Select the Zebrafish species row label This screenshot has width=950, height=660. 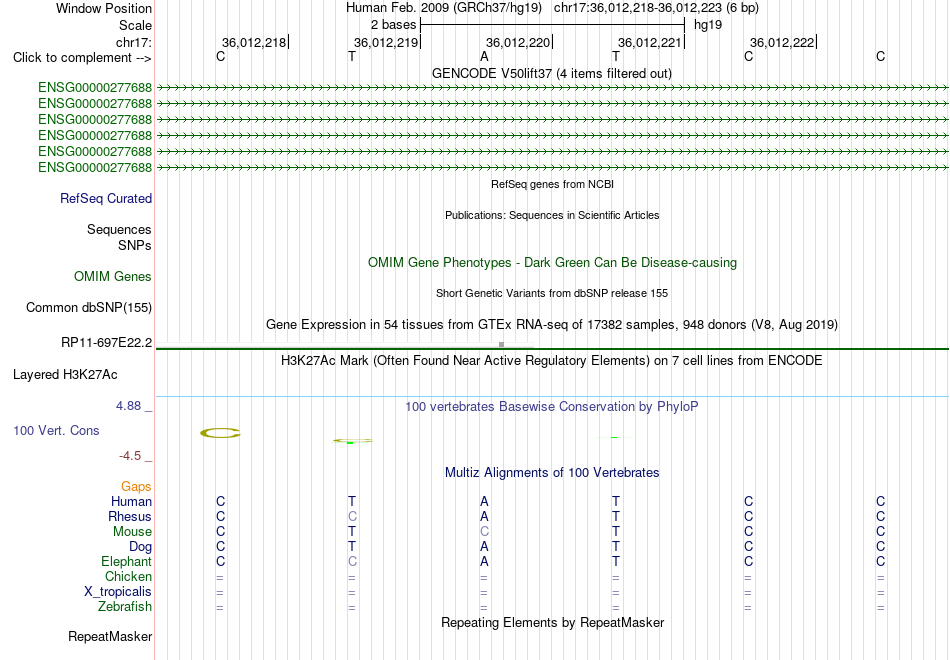click(125, 606)
